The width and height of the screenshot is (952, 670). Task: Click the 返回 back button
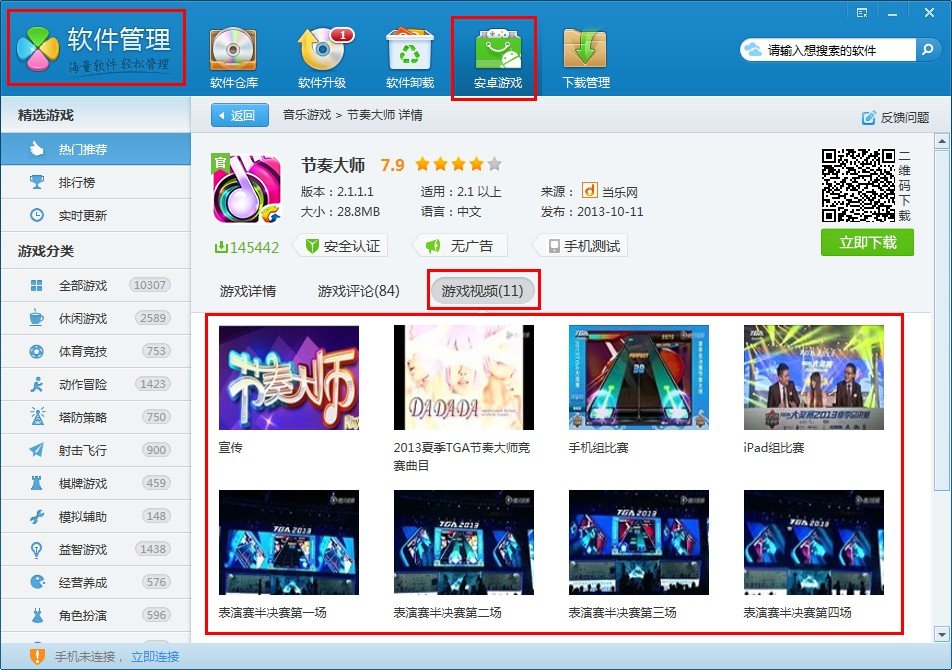(x=240, y=116)
